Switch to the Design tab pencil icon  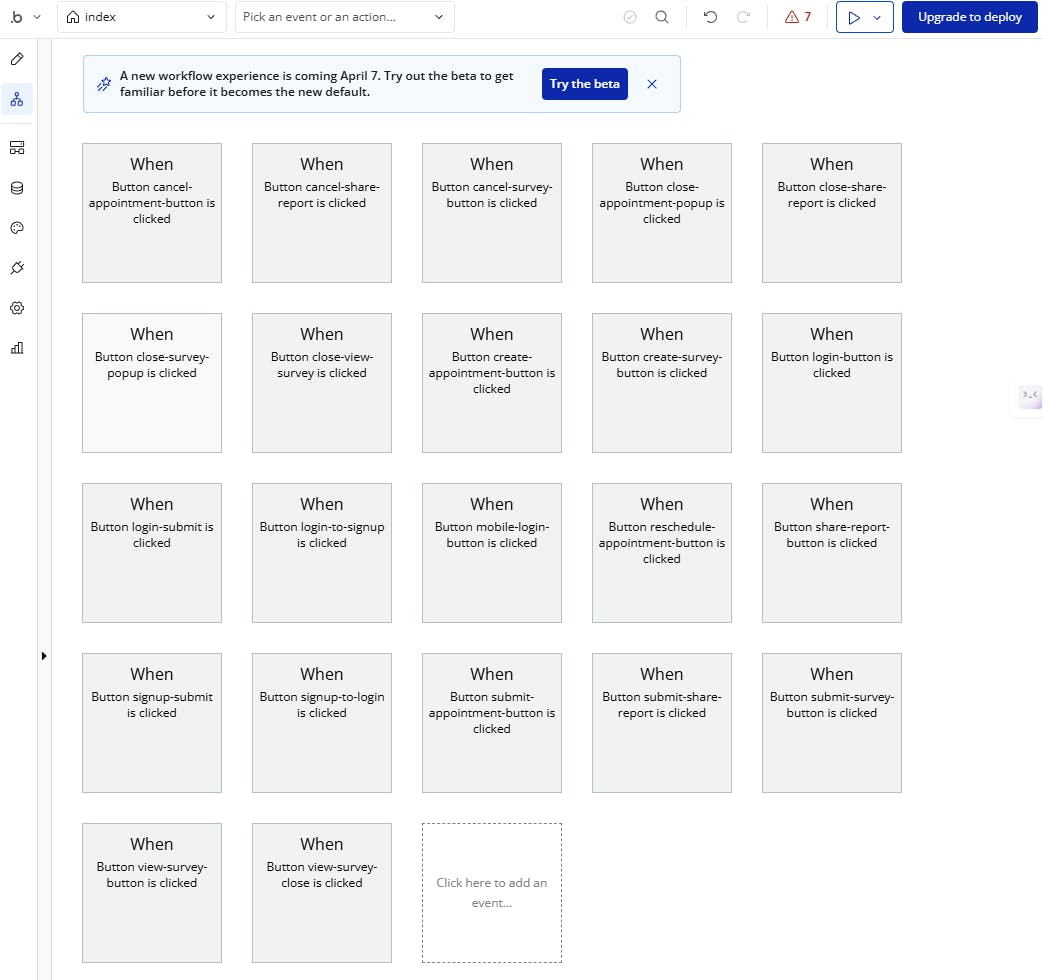tap(17, 59)
